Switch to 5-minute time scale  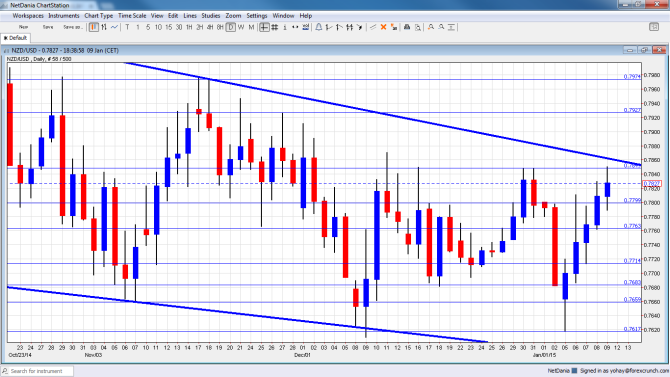pyautogui.click(x=148, y=27)
